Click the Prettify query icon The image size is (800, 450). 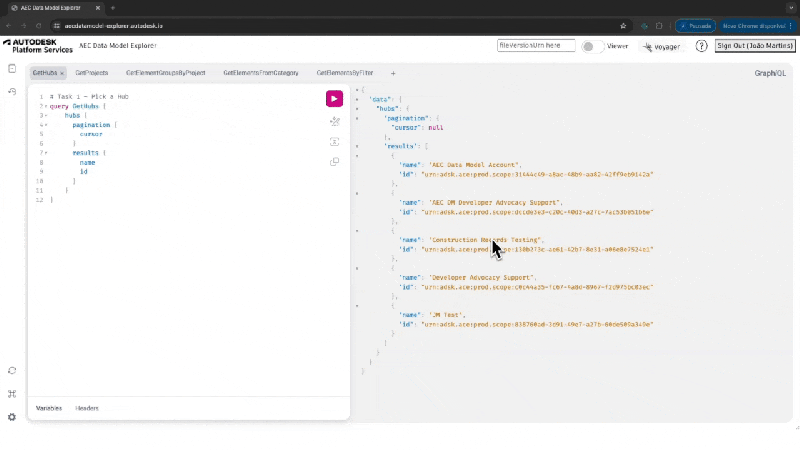(335, 121)
